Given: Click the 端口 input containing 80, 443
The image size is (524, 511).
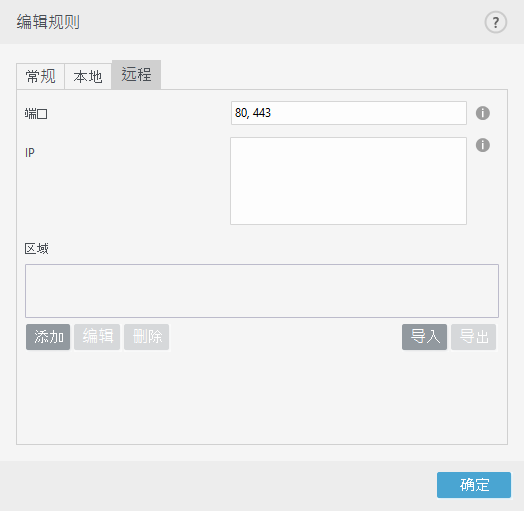Looking at the screenshot, I should 349,113.
